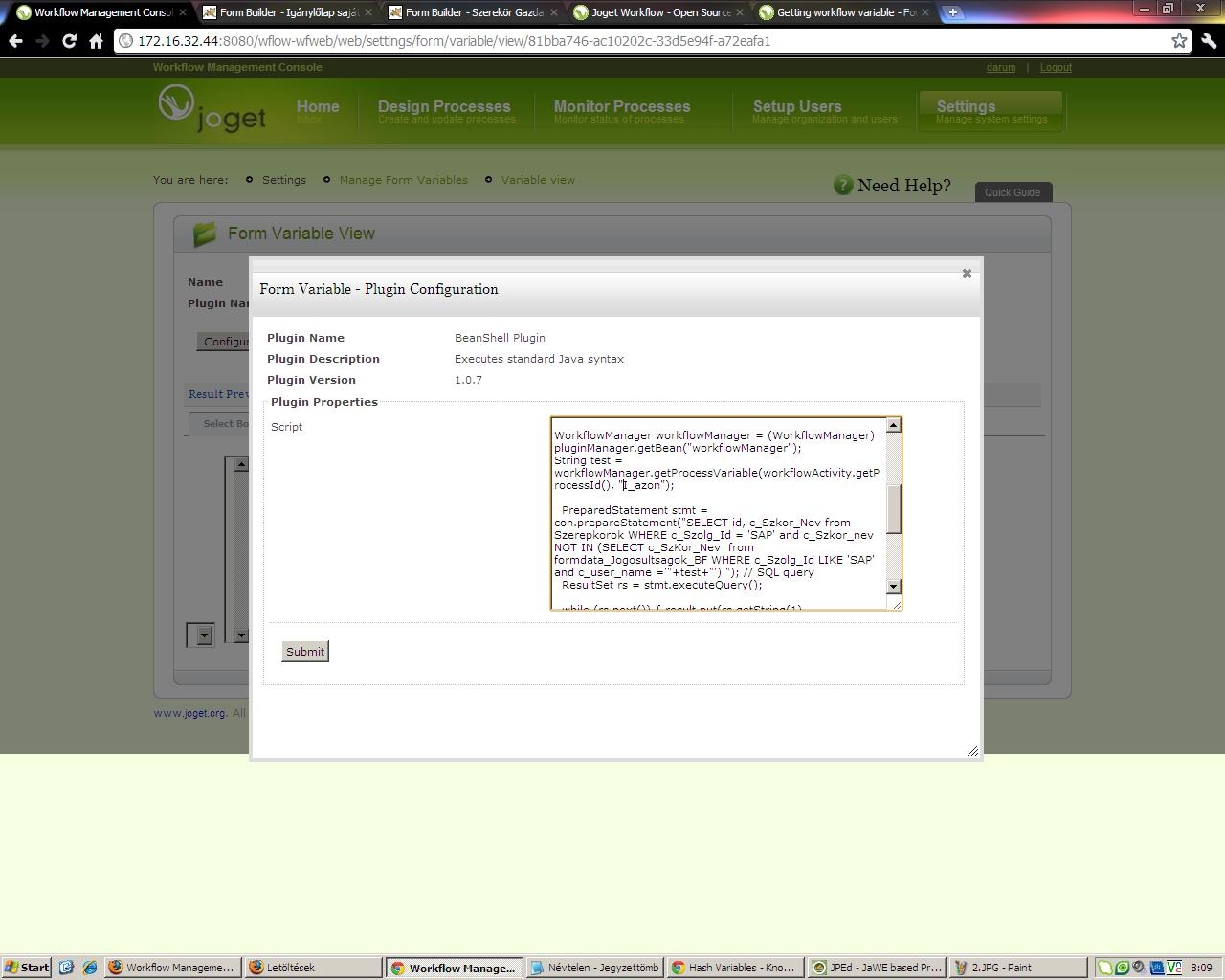Click the BeanShell Plugin name text
Image resolution: width=1225 pixels, height=980 pixels.
[x=500, y=338]
